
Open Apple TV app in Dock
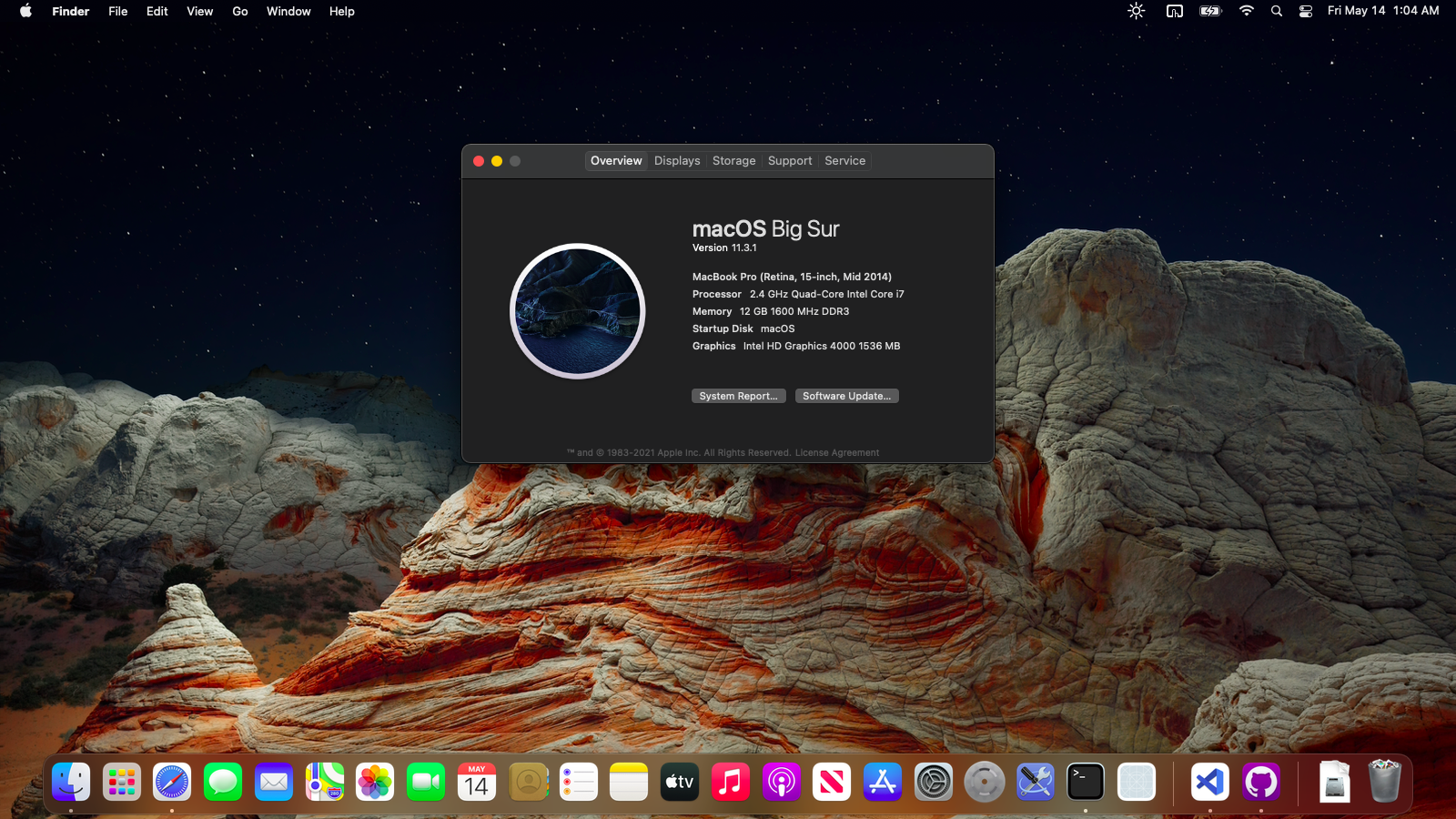pos(680,782)
